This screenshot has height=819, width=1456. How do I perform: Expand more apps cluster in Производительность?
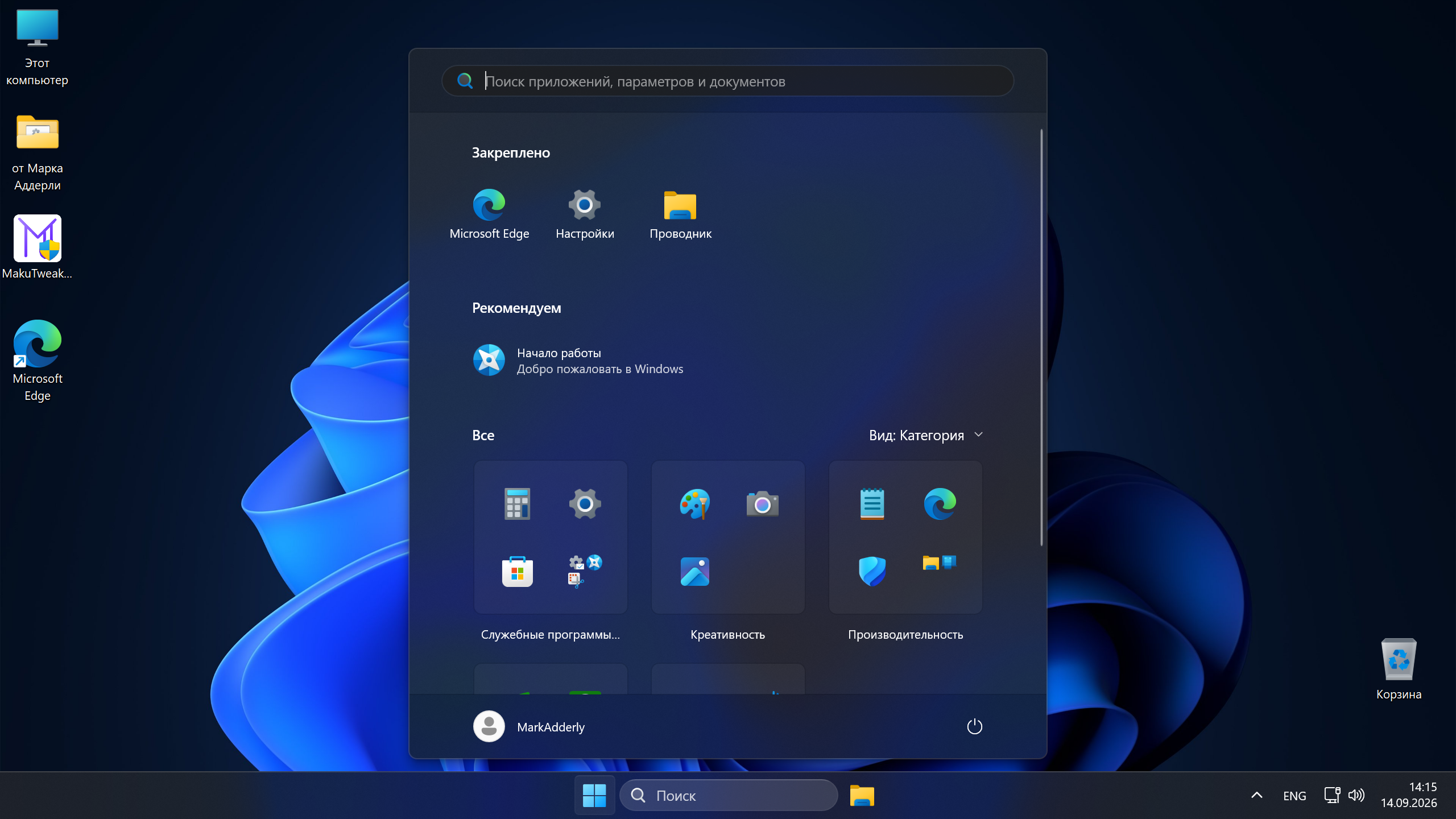coord(940,563)
